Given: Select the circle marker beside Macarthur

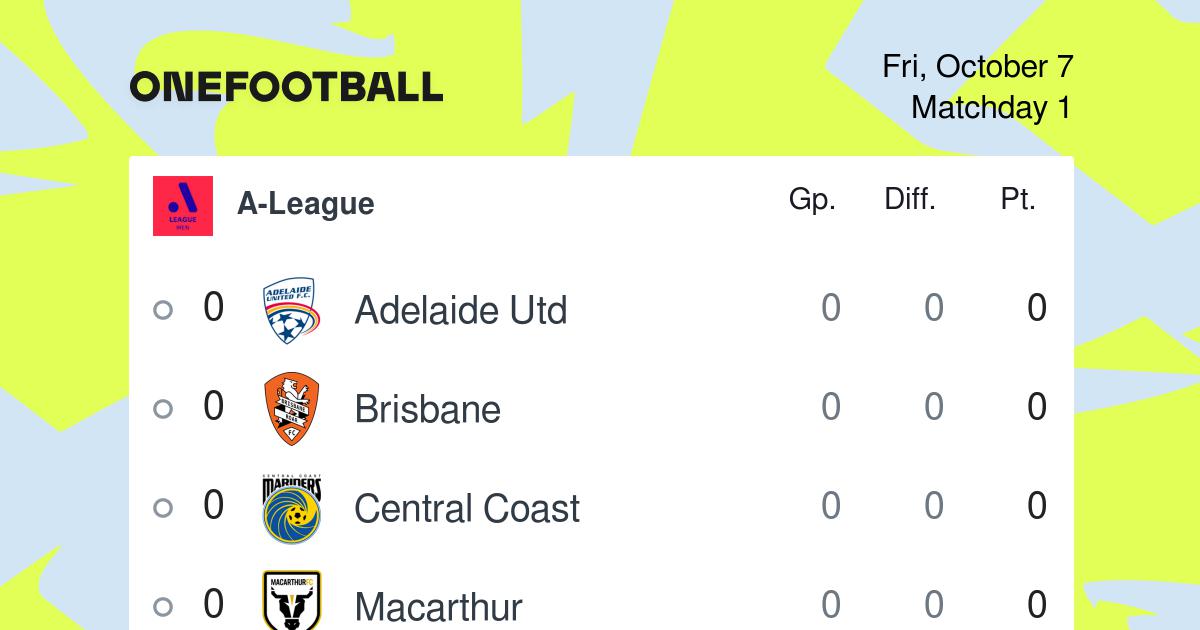Looking at the screenshot, I should point(163,606).
